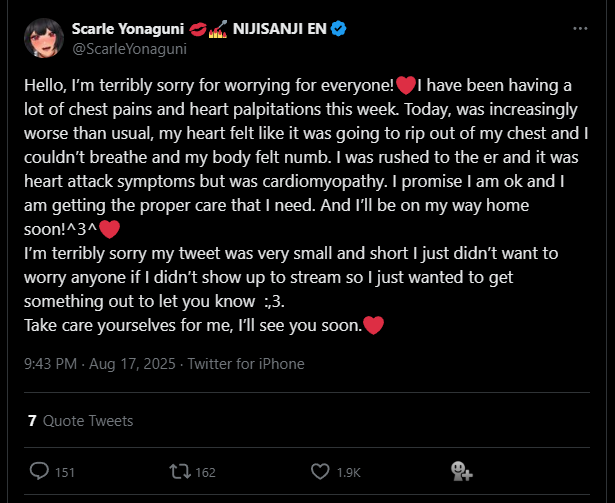615x503 pixels.
Task: Click the 'Twitter for iPhone' source label
Action: [246, 364]
